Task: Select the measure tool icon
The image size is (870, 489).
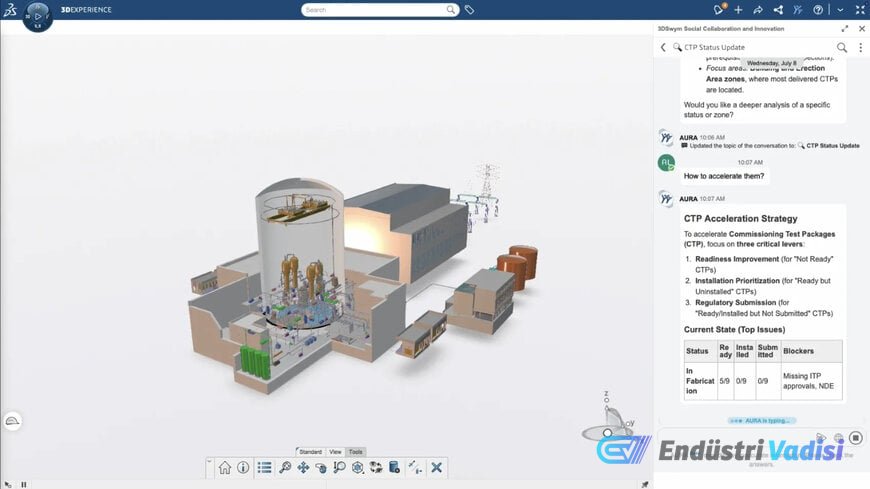Action: pos(415,468)
